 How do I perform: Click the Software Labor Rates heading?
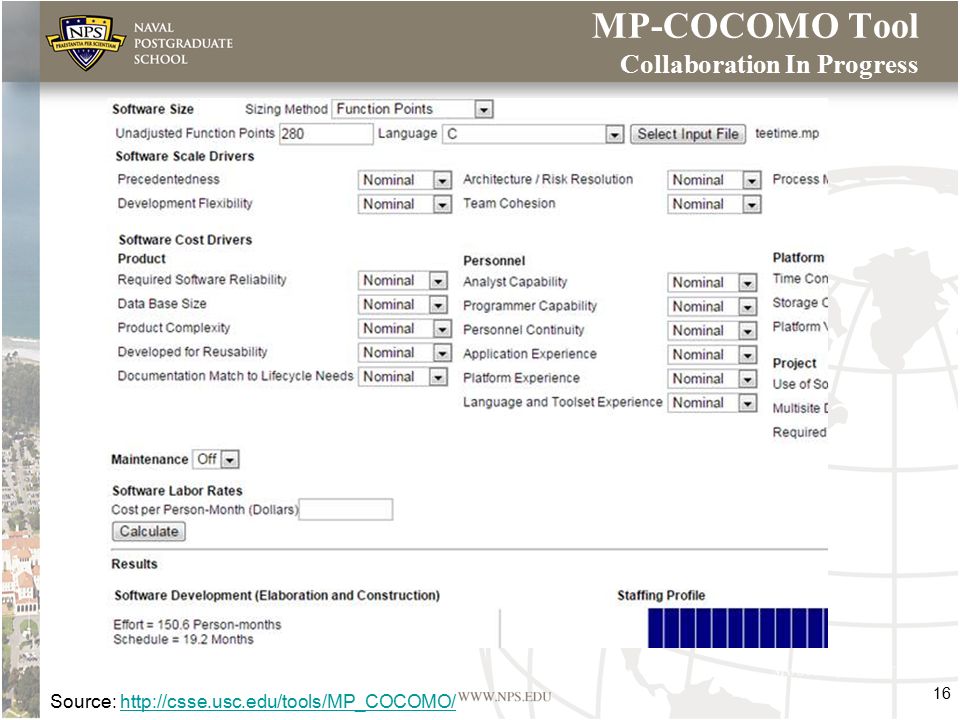coord(177,490)
